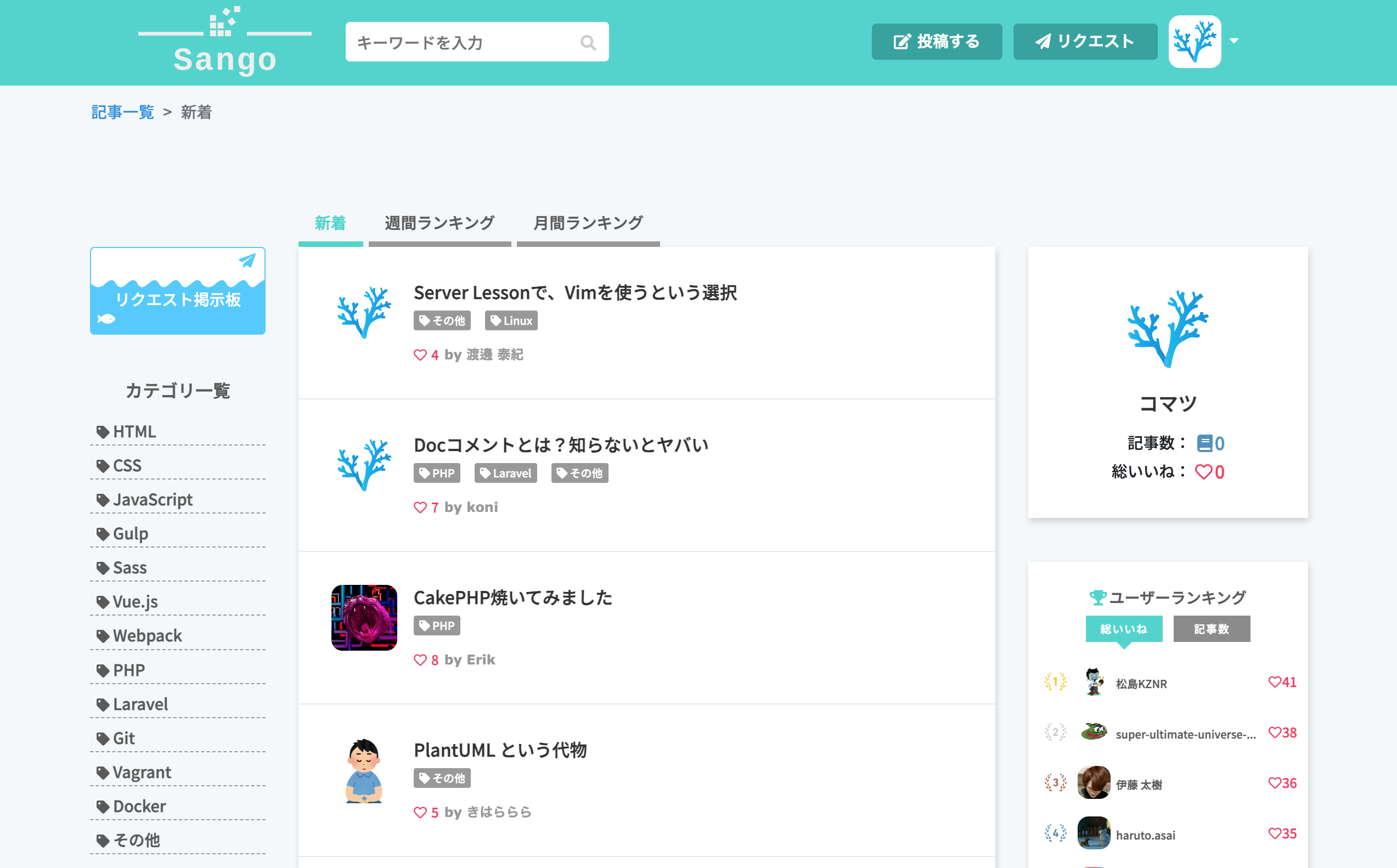Click the search magnifier icon
This screenshot has height=868, width=1397.
[x=588, y=42]
